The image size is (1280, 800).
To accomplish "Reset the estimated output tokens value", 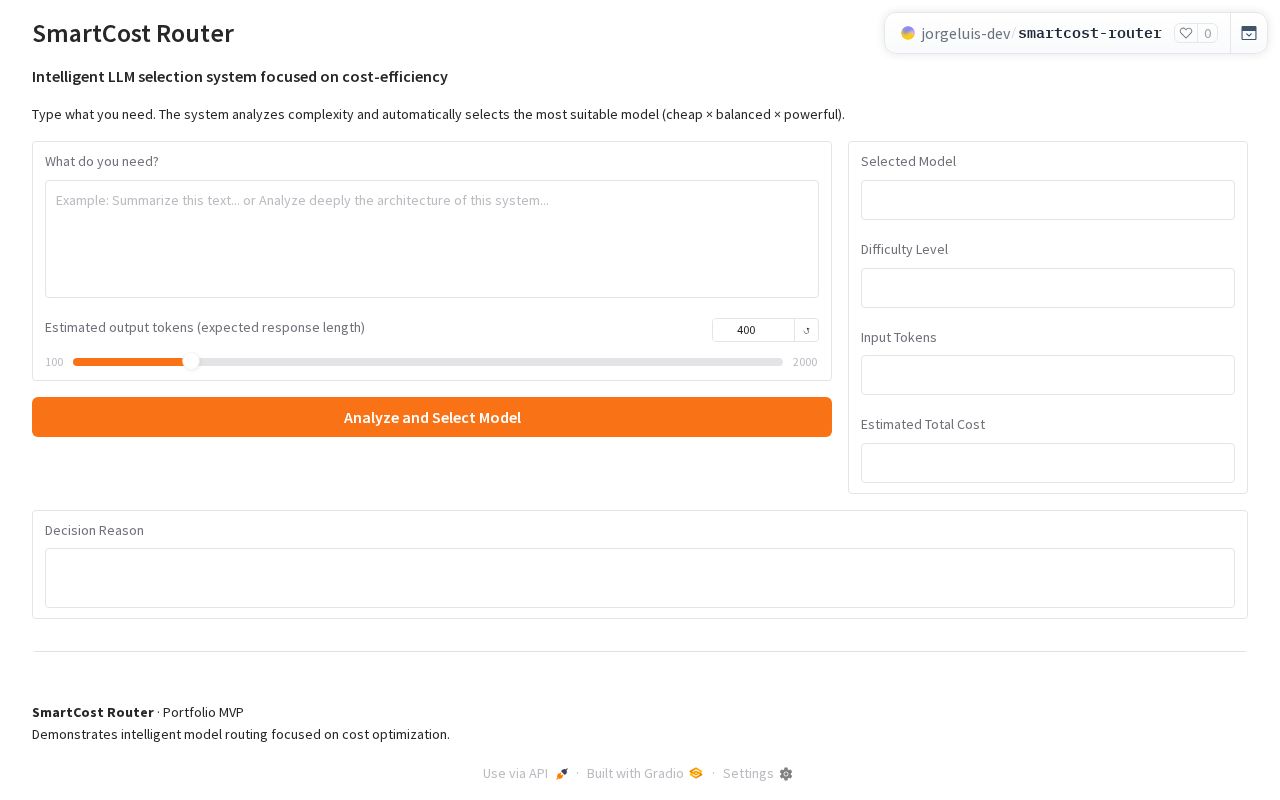I will [x=807, y=330].
